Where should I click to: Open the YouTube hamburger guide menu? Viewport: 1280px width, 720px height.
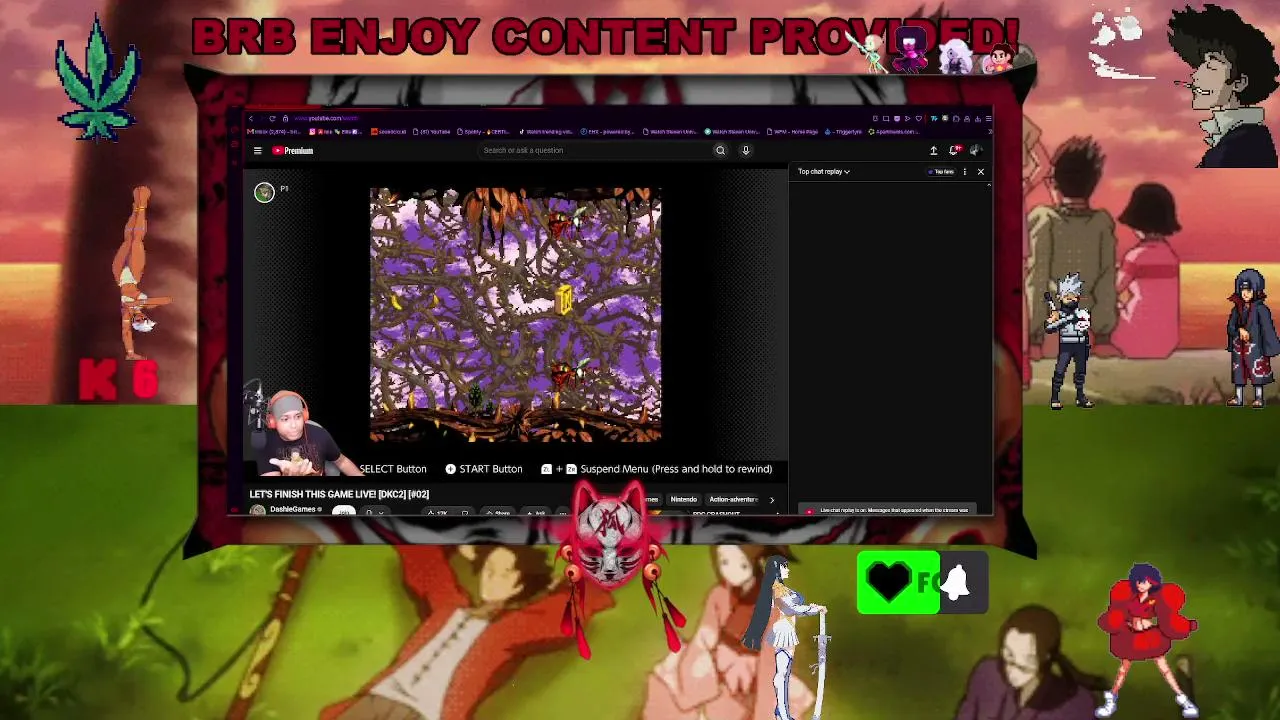point(257,150)
